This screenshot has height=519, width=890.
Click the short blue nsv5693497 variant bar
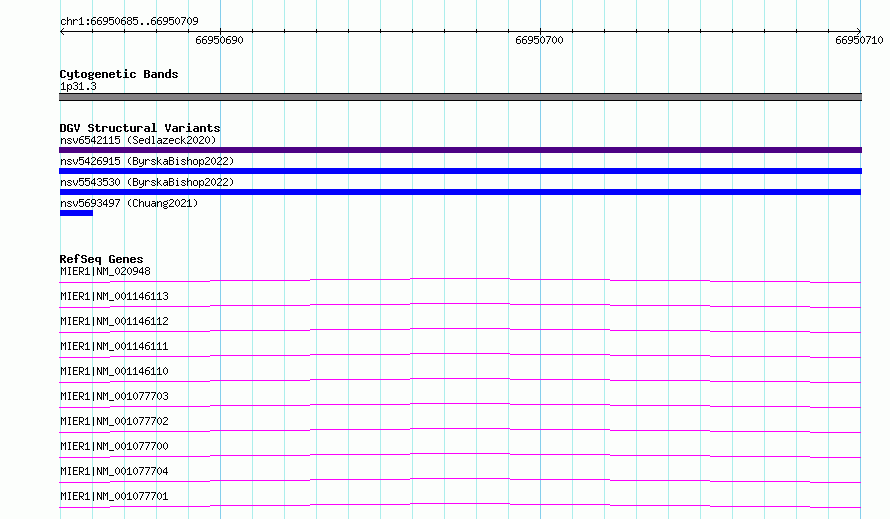[76, 213]
